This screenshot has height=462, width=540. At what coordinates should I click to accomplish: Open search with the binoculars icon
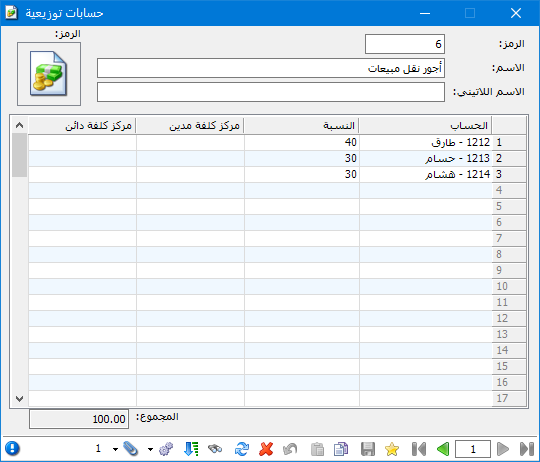coord(215,449)
